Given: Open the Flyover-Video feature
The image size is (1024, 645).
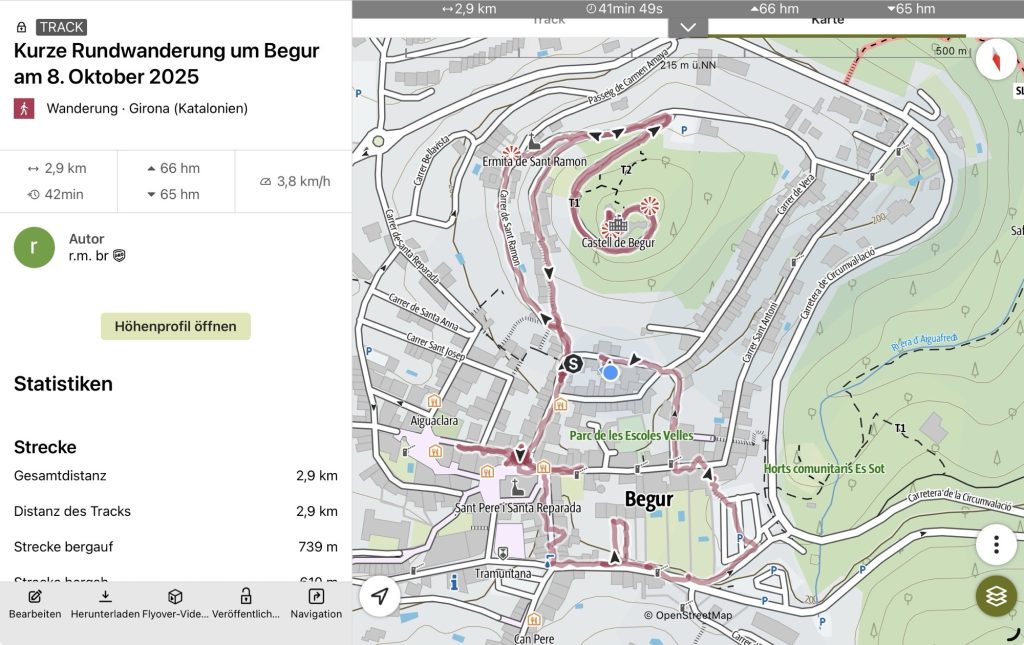Looking at the screenshot, I should [175, 597].
